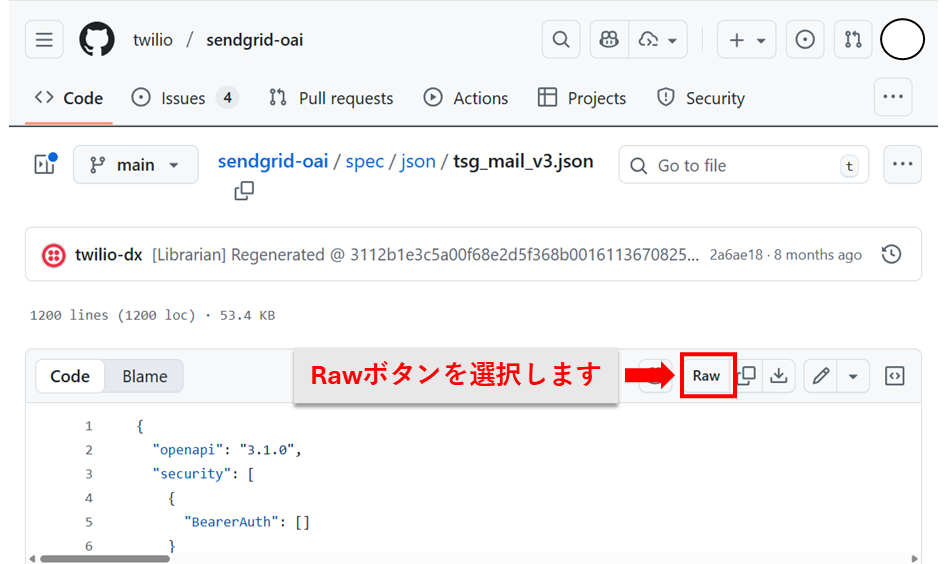
Task: View file commit history clock icon
Action: coord(891,254)
